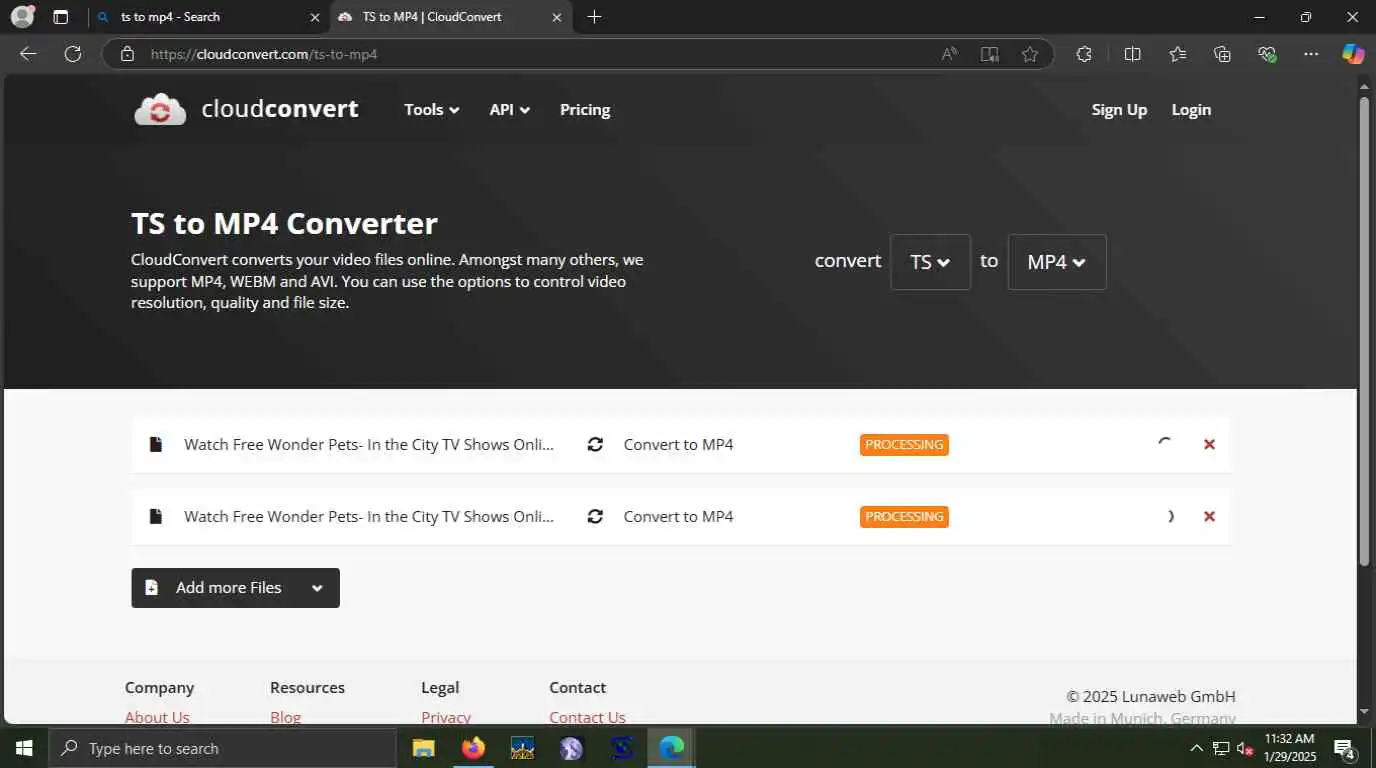Click the page vertical scrollbar thumb
Screen dimensions: 1376x768
[x=1365, y=330]
